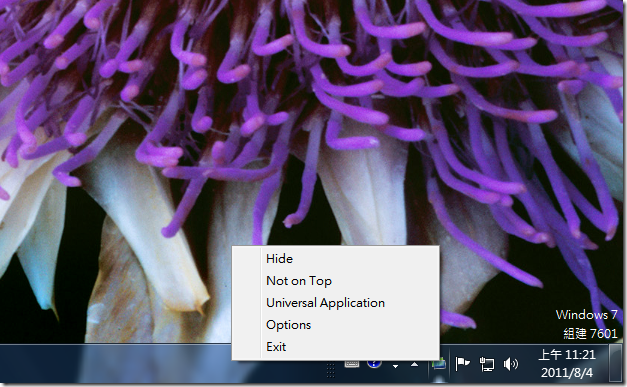Open Universal Application from the menu
This screenshot has height=387, width=627.
pyautogui.click(x=336, y=303)
